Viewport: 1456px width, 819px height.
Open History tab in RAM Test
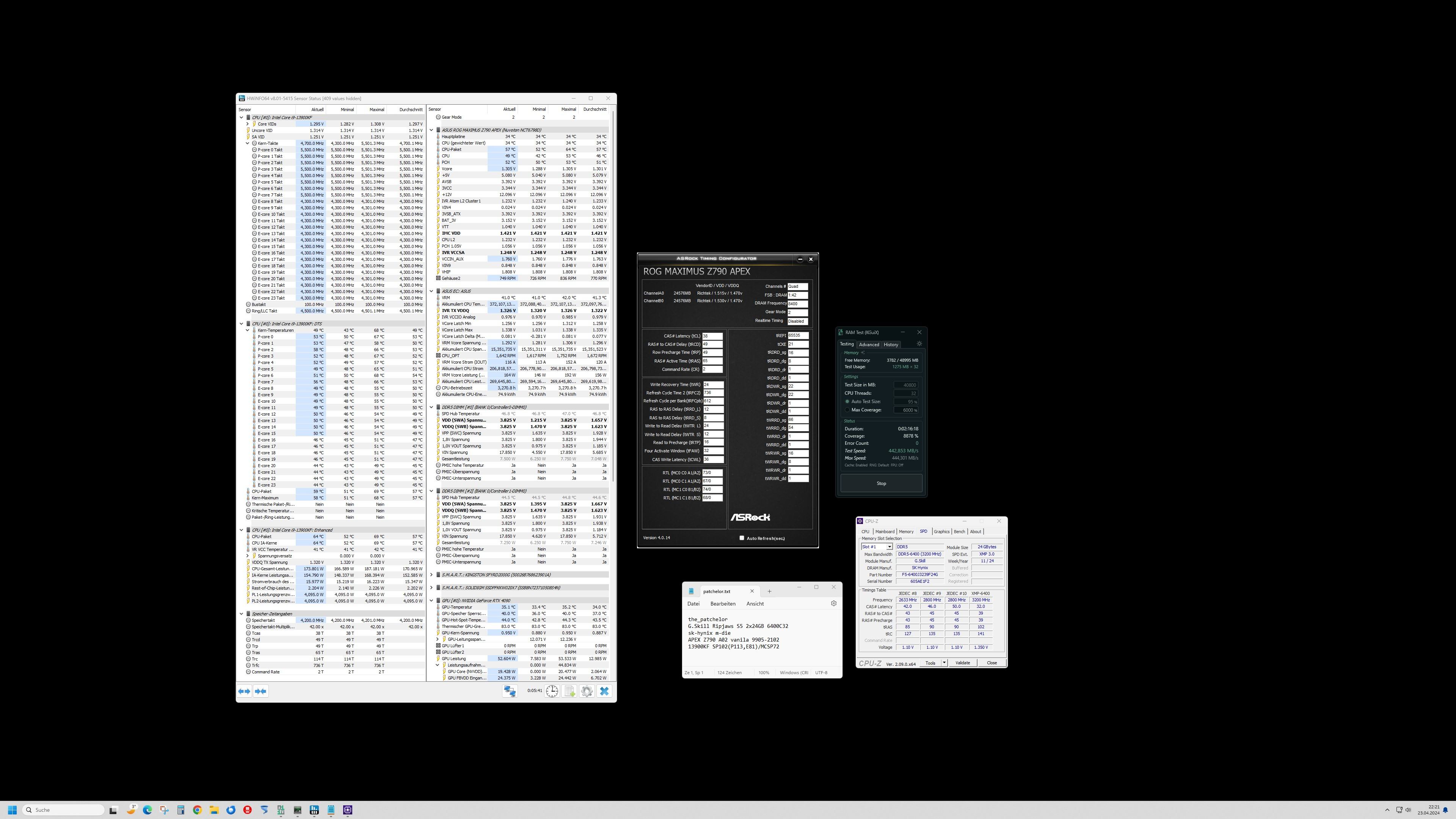pyautogui.click(x=891, y=345)
